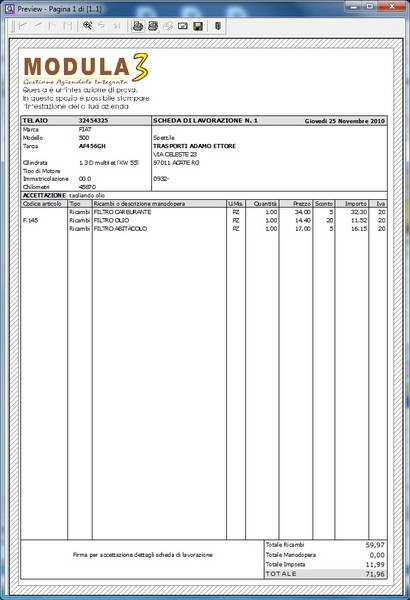The width and height of the screenshot is (410, 600).
Task: Click the ACCETTAZIONE label
Action: pos(44,196)
